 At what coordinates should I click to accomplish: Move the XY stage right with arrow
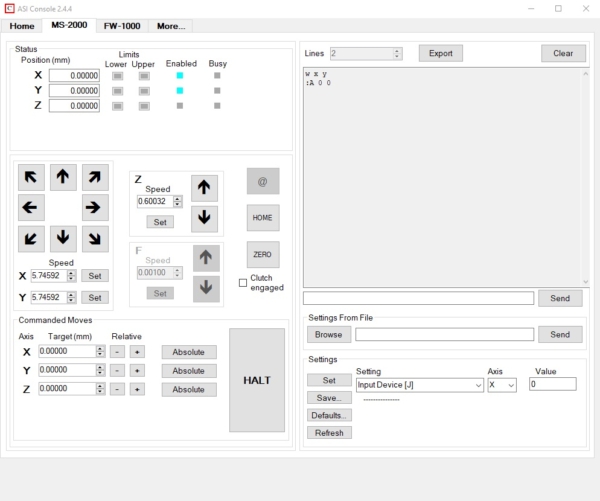coord(95,207)
